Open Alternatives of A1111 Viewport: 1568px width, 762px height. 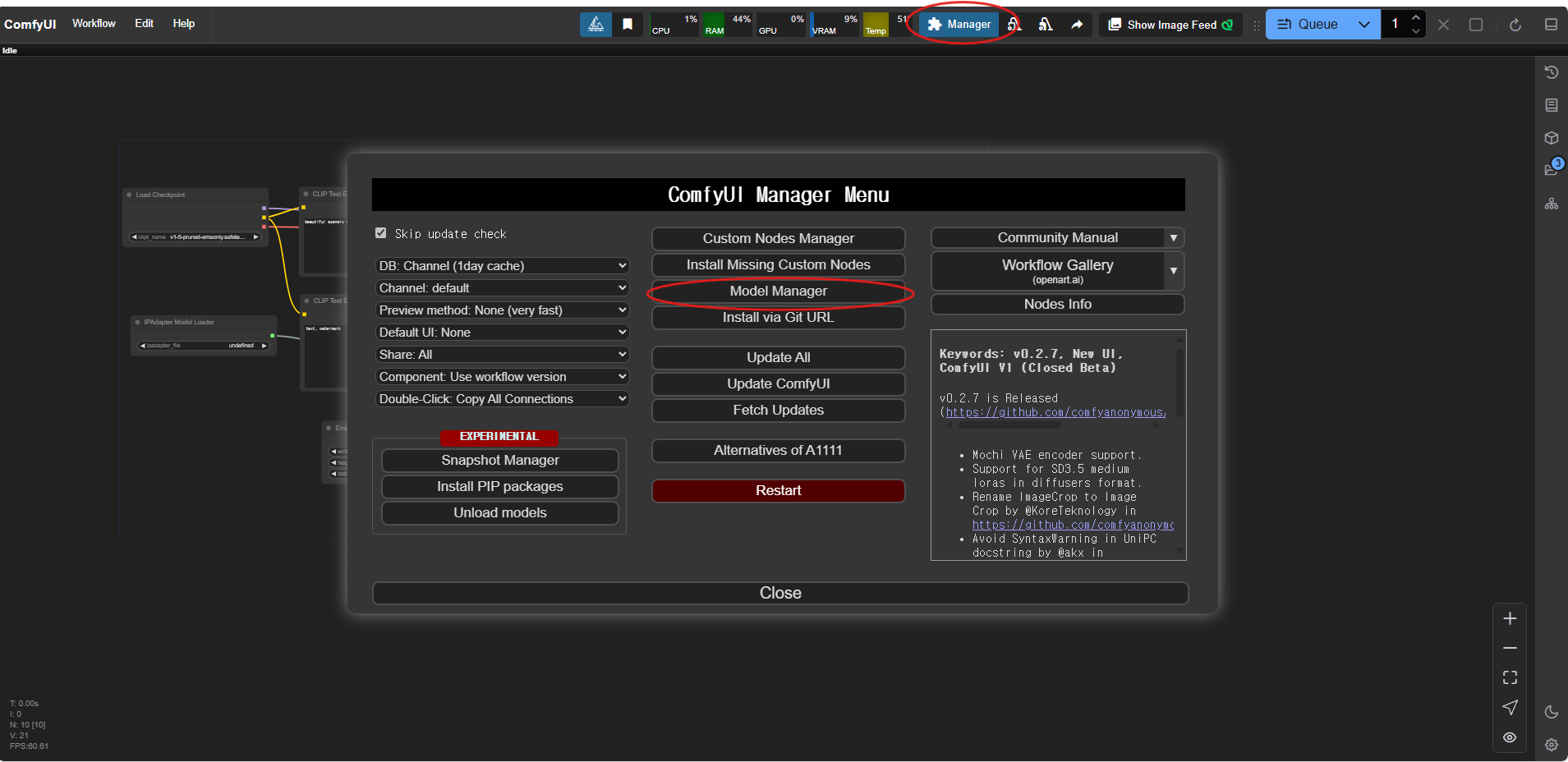pos(779,450)
